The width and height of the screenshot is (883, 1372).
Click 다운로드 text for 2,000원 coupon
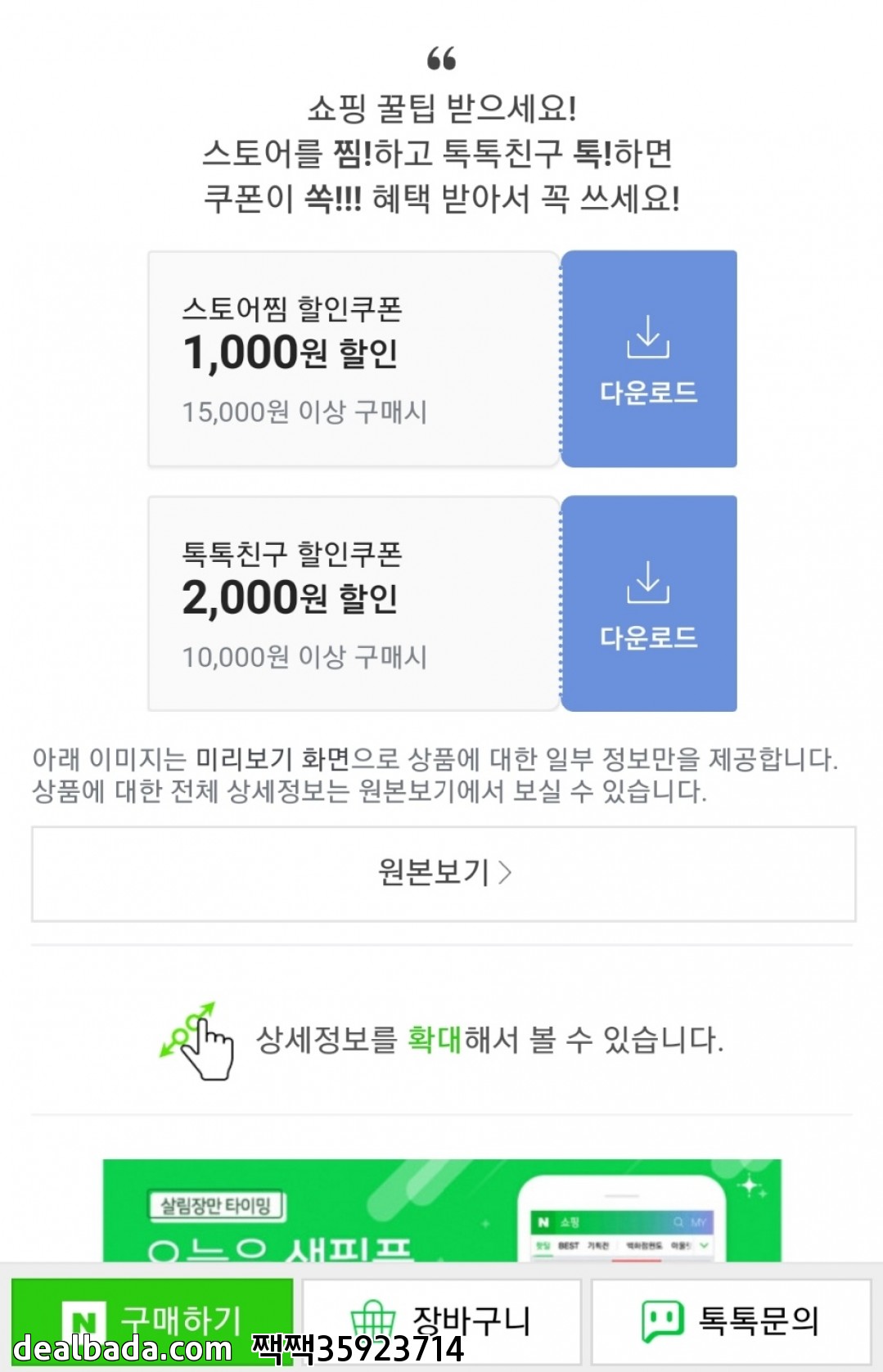(648, 637)
